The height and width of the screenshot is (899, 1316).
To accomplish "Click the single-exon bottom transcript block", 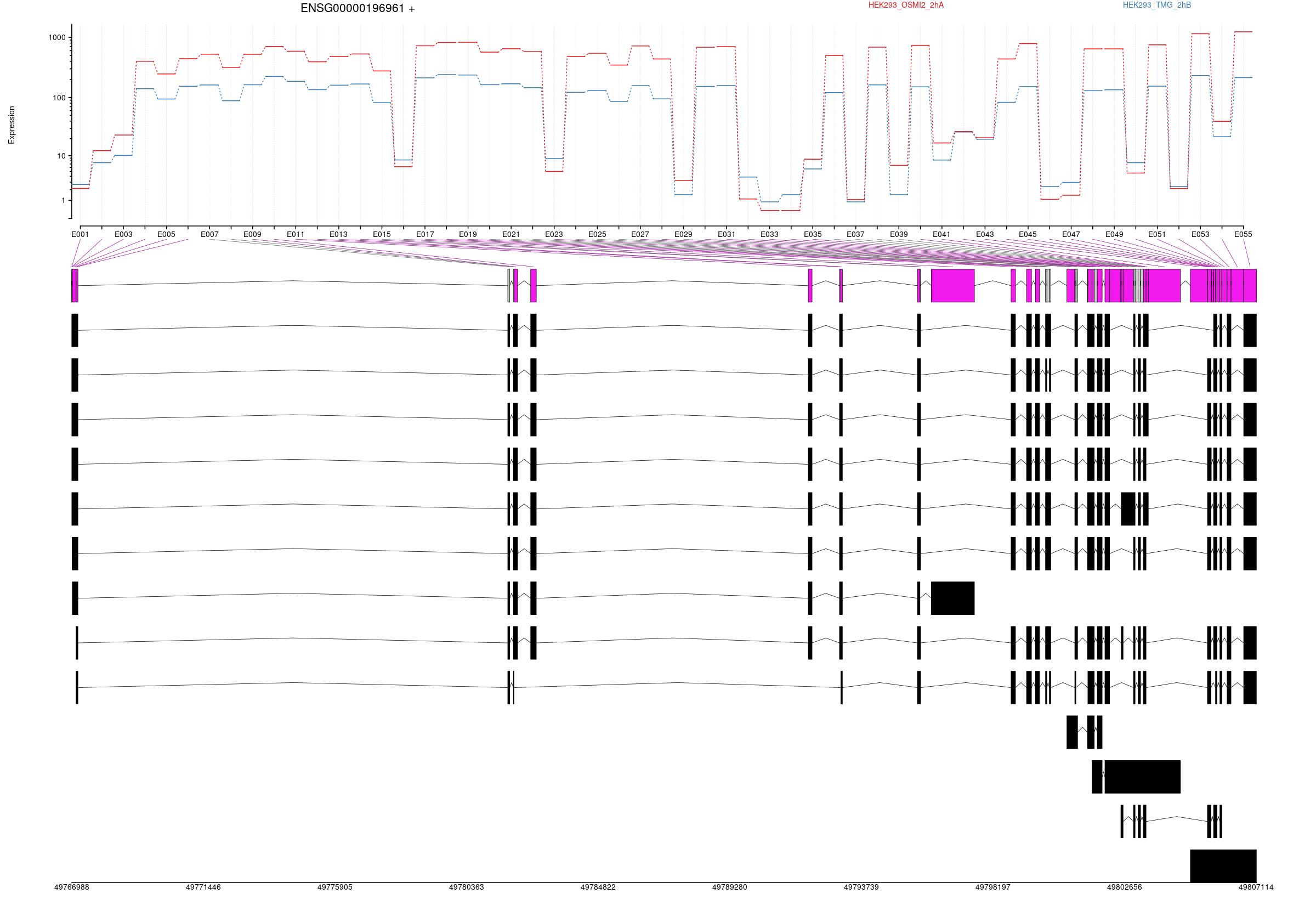I will pyautogui.click(x=1223, y=866).
